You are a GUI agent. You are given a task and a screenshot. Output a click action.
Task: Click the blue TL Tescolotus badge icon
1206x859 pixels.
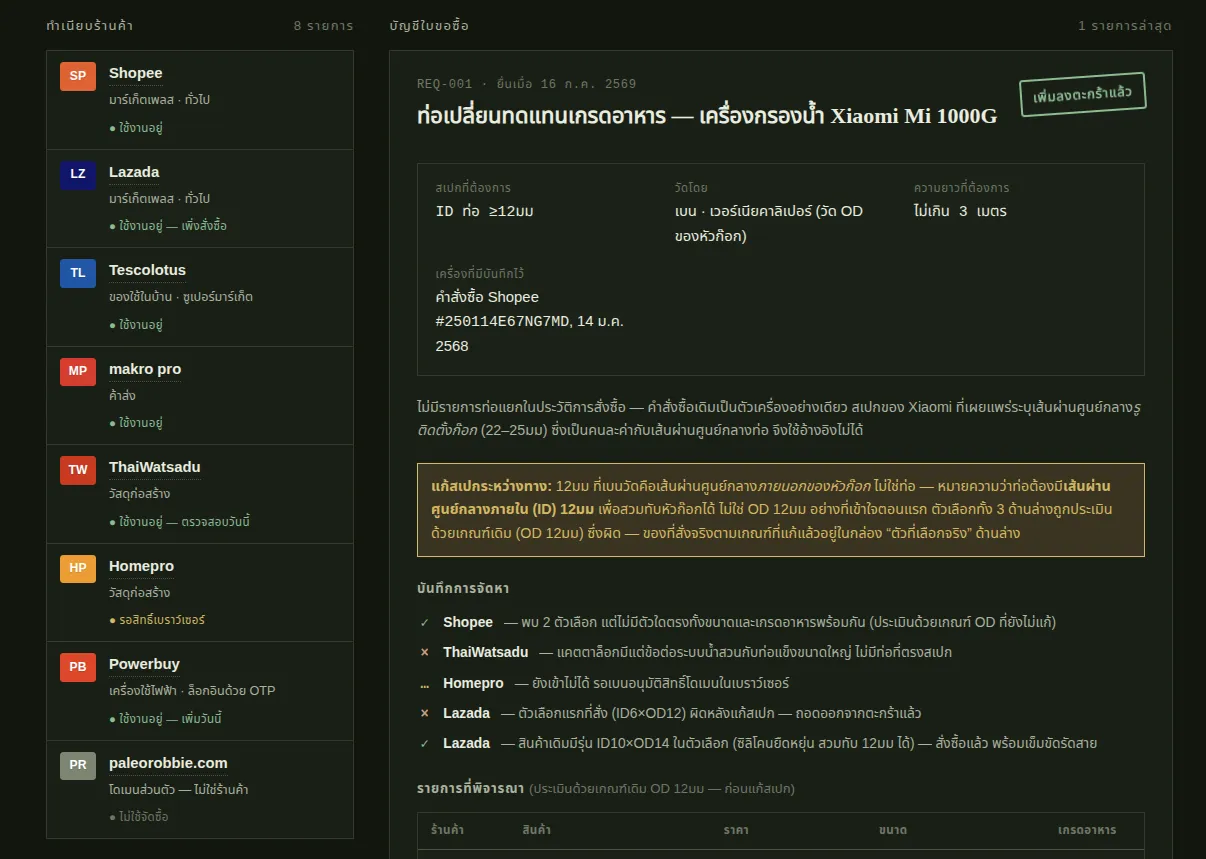[78, 273]
